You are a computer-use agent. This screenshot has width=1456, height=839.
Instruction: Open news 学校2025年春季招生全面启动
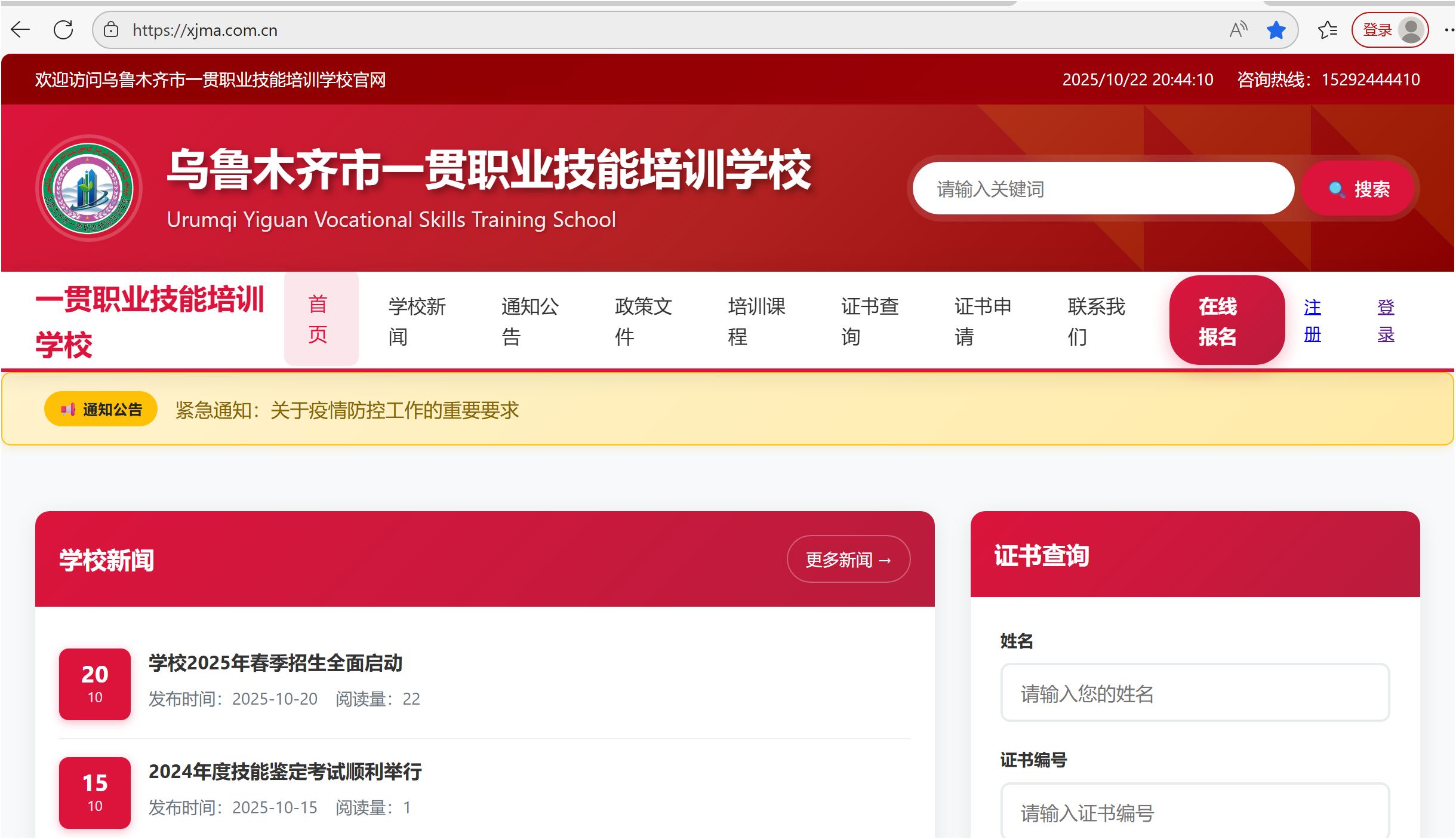(275, 663)
